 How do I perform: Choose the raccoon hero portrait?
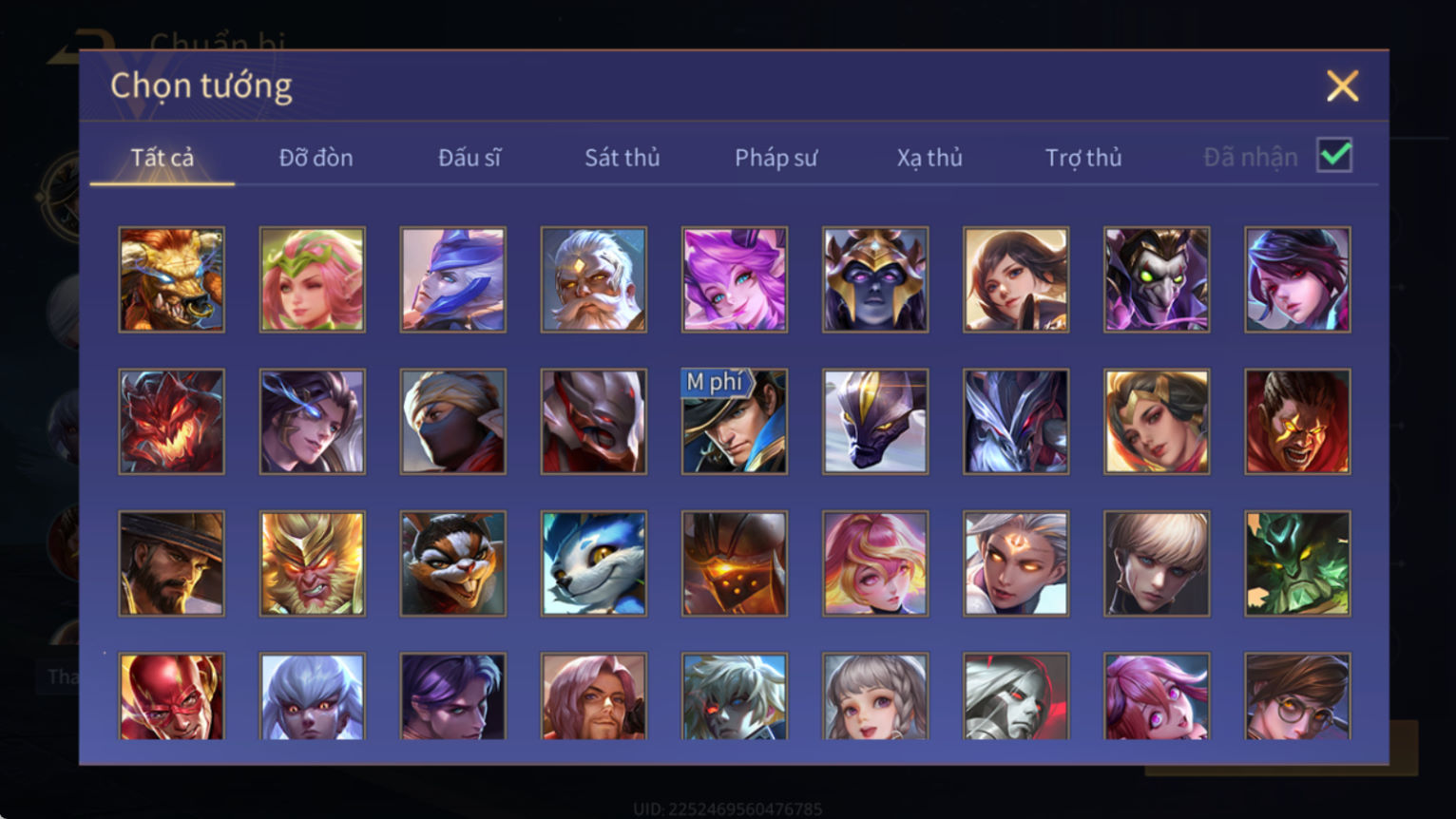453,563
